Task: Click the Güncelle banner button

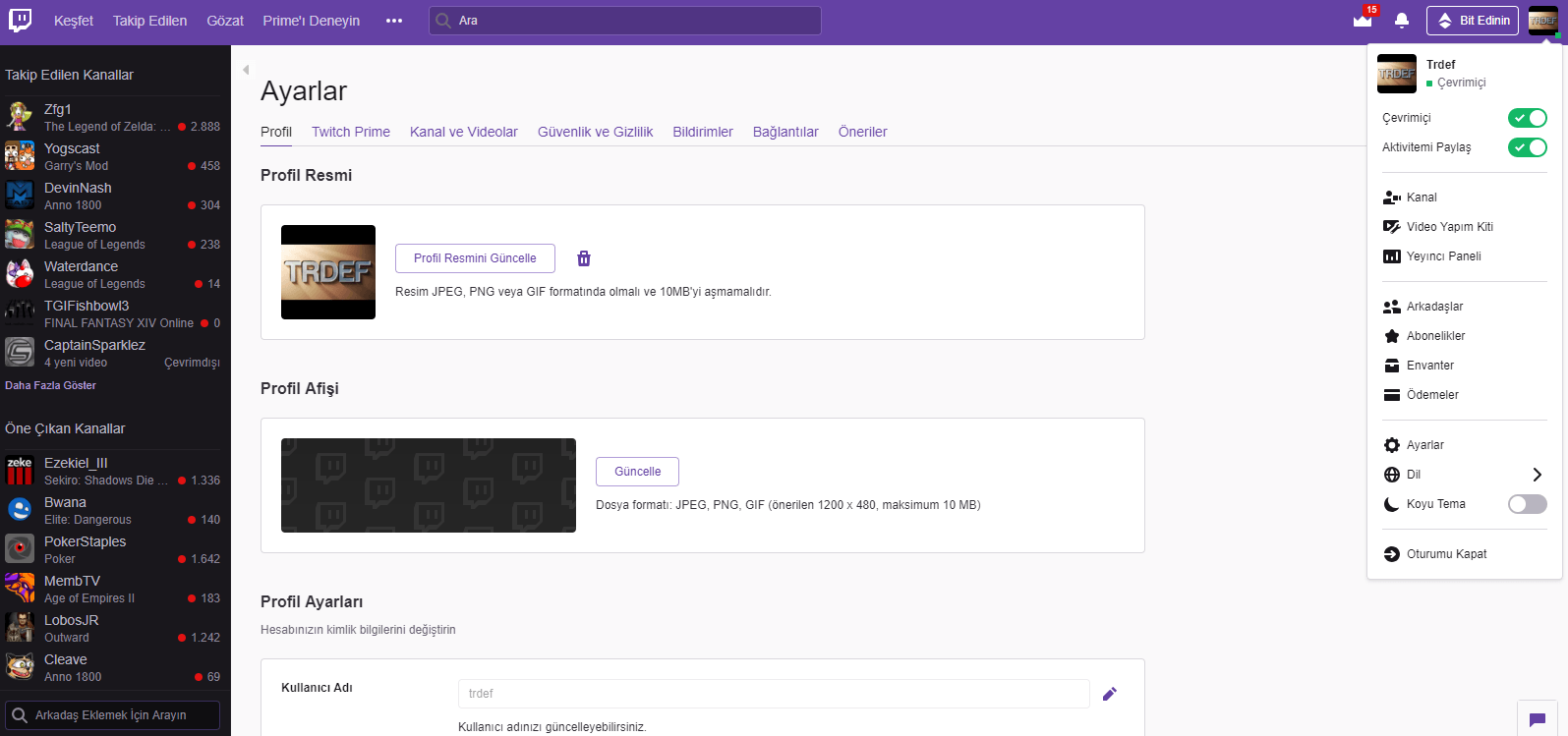Action: (637, 472)
